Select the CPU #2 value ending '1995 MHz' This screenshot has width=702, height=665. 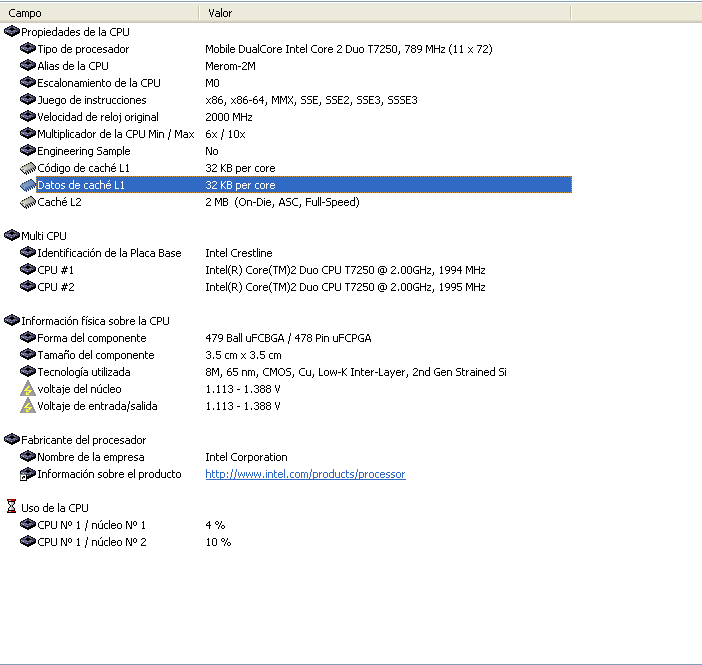tap(345, 287)
